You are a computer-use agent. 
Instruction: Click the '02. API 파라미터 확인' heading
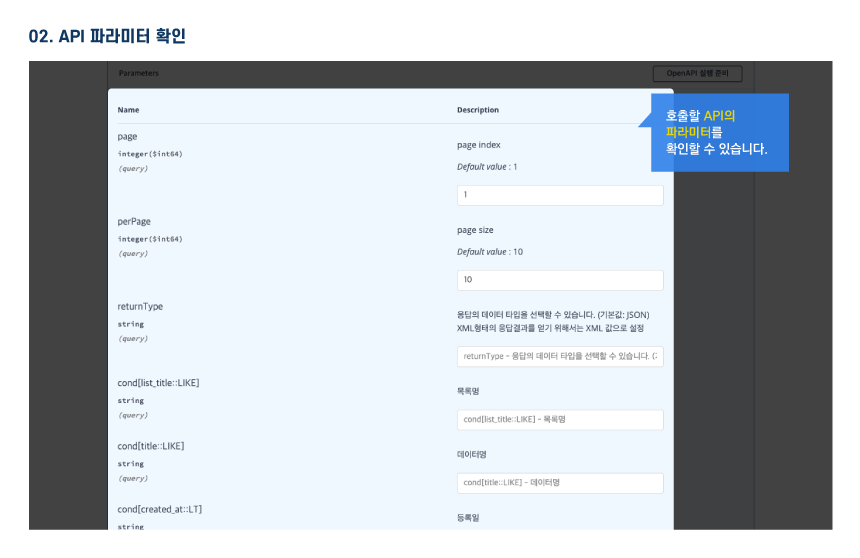pos(107,37)
